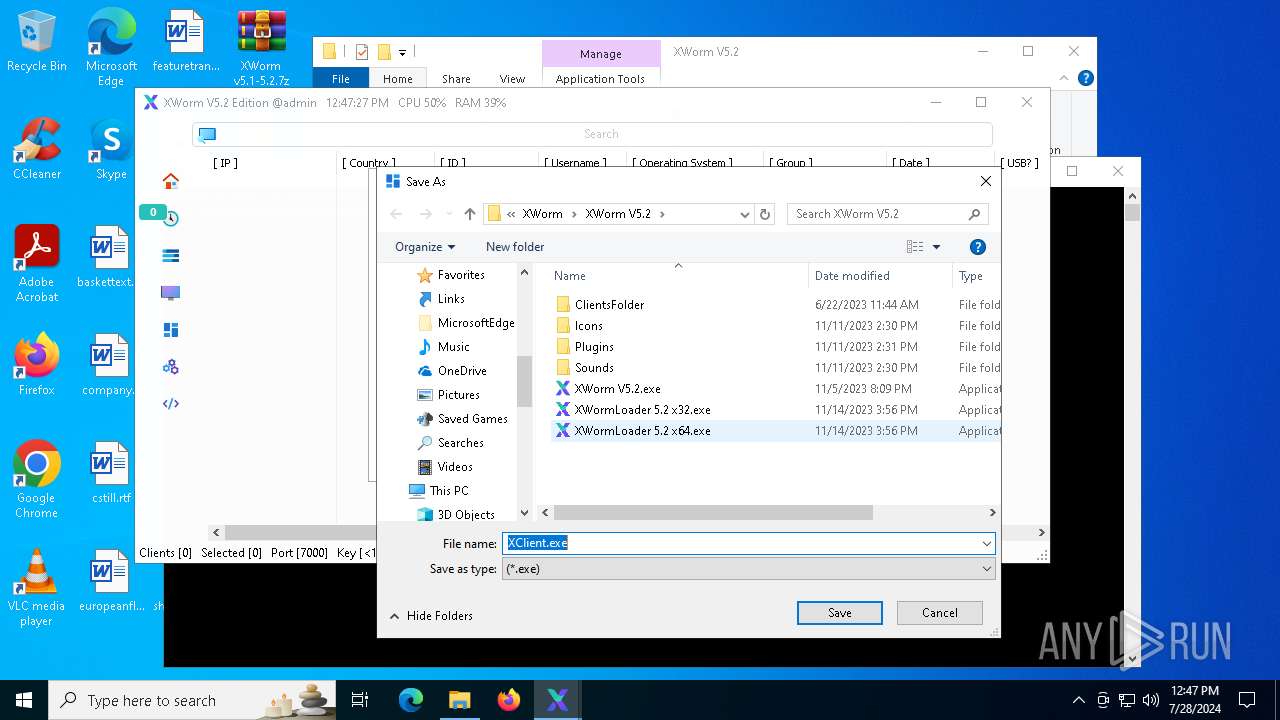Go back in Save As dialog
Viewport: 1280px width, 720px height.
pyautogui.click(x=396, y=214)
